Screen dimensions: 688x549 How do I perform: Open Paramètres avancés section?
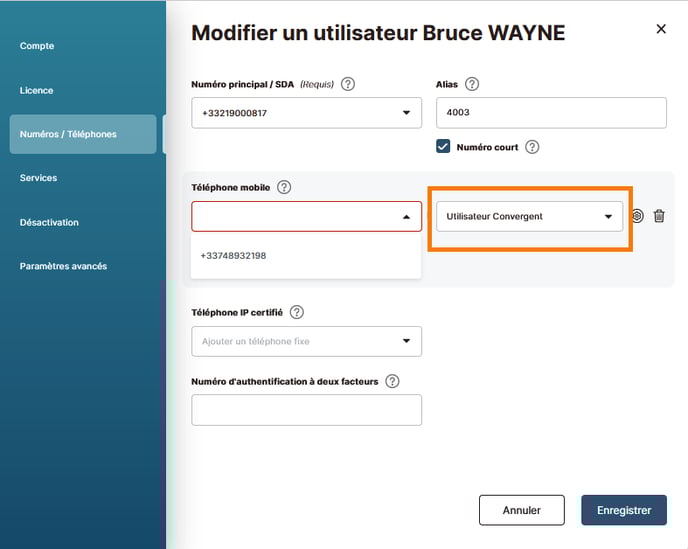tap(63, 266)
